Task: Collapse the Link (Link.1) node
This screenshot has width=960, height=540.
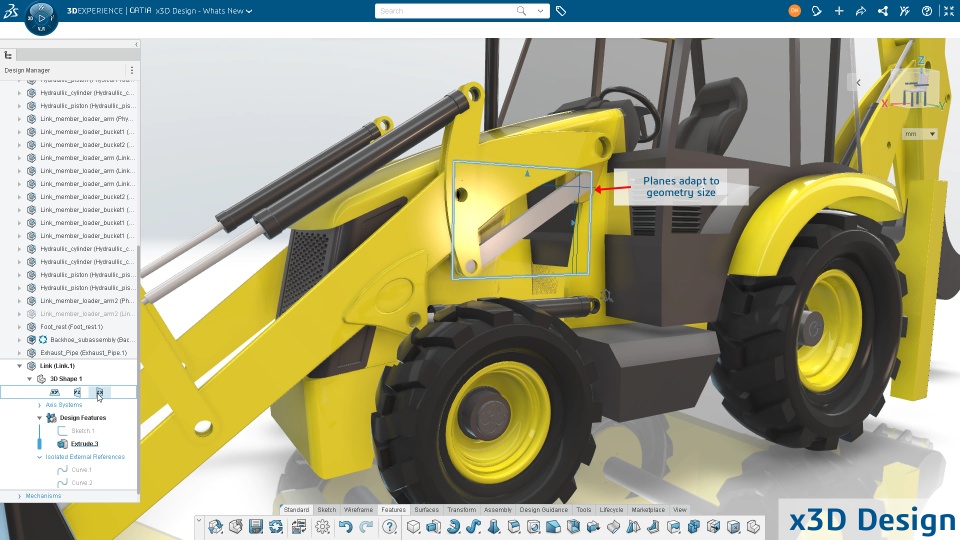Action: (20, 366)
